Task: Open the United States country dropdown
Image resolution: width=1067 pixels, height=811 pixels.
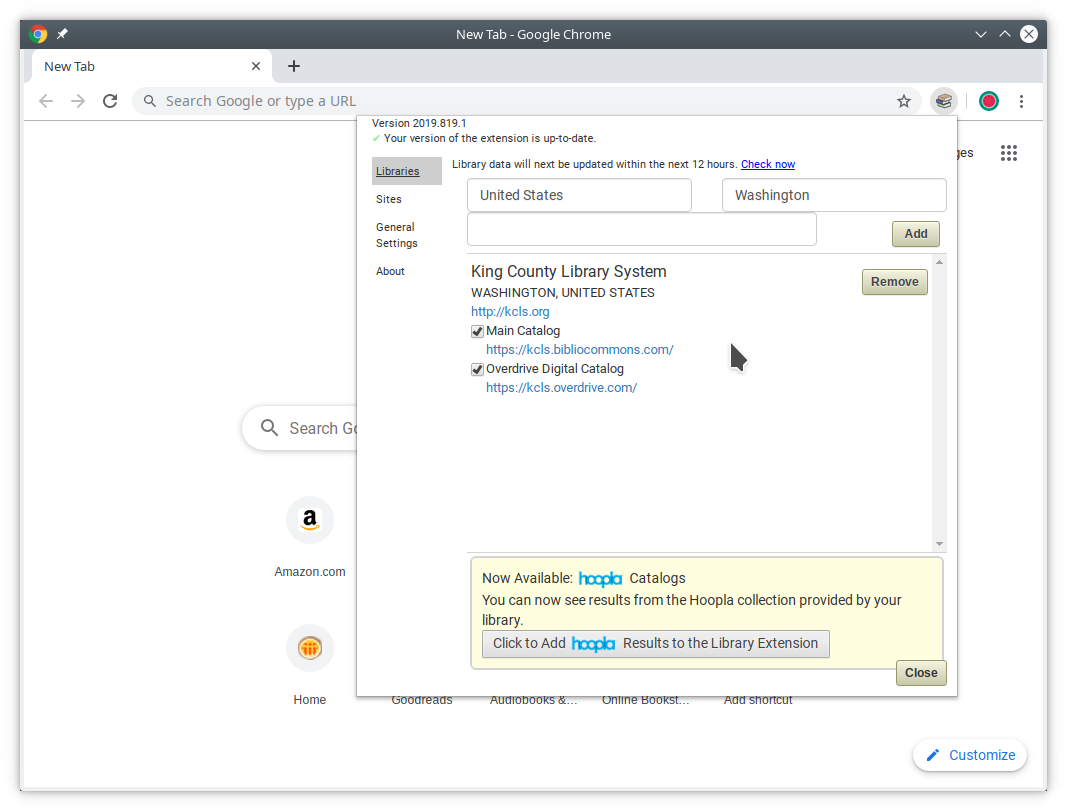Action: (579, 195)
